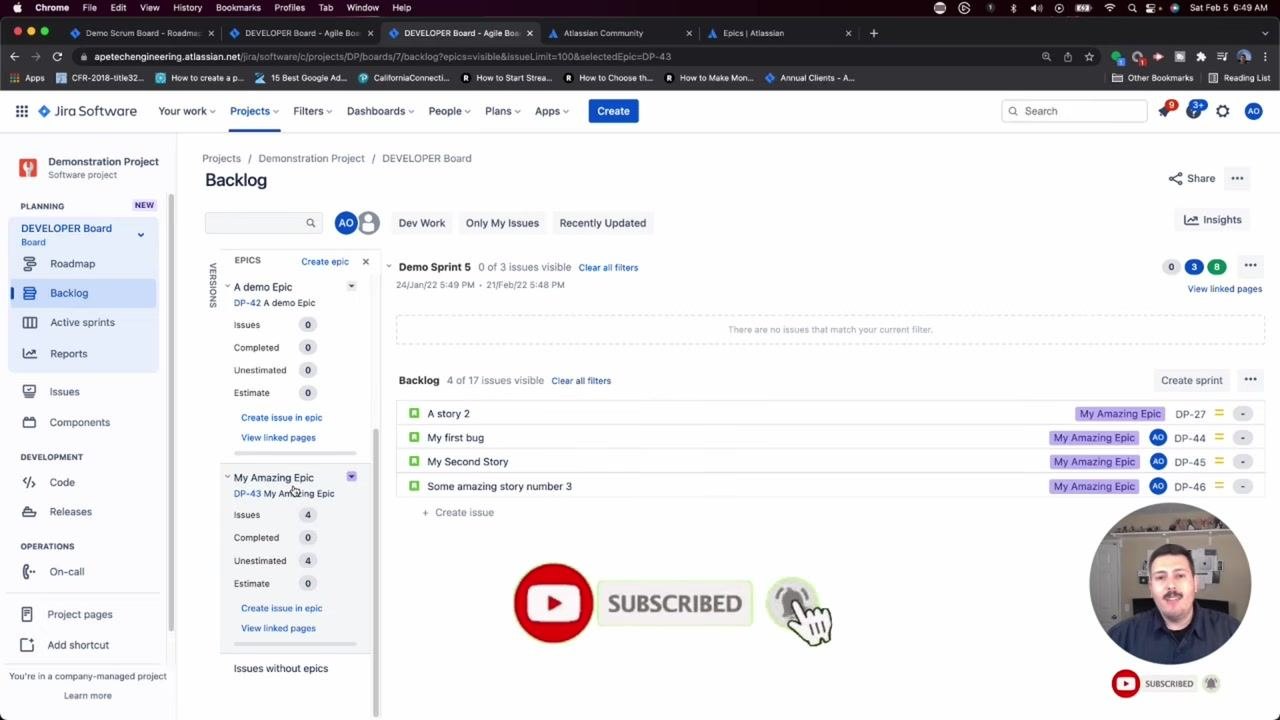This screenshot has width=1280, height=720.
Task: Click the Active sprints sidebar icon
Action: tap(30, 322)
